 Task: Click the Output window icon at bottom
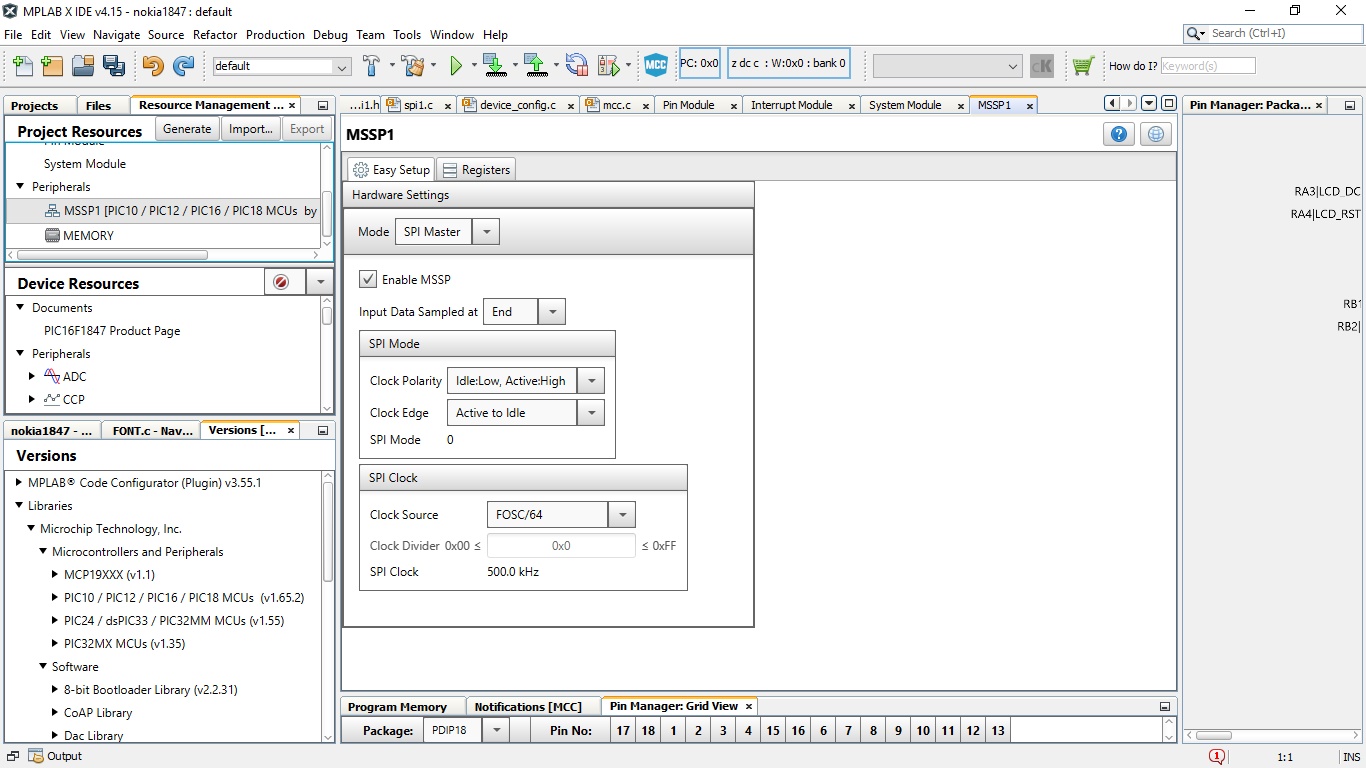36,756
